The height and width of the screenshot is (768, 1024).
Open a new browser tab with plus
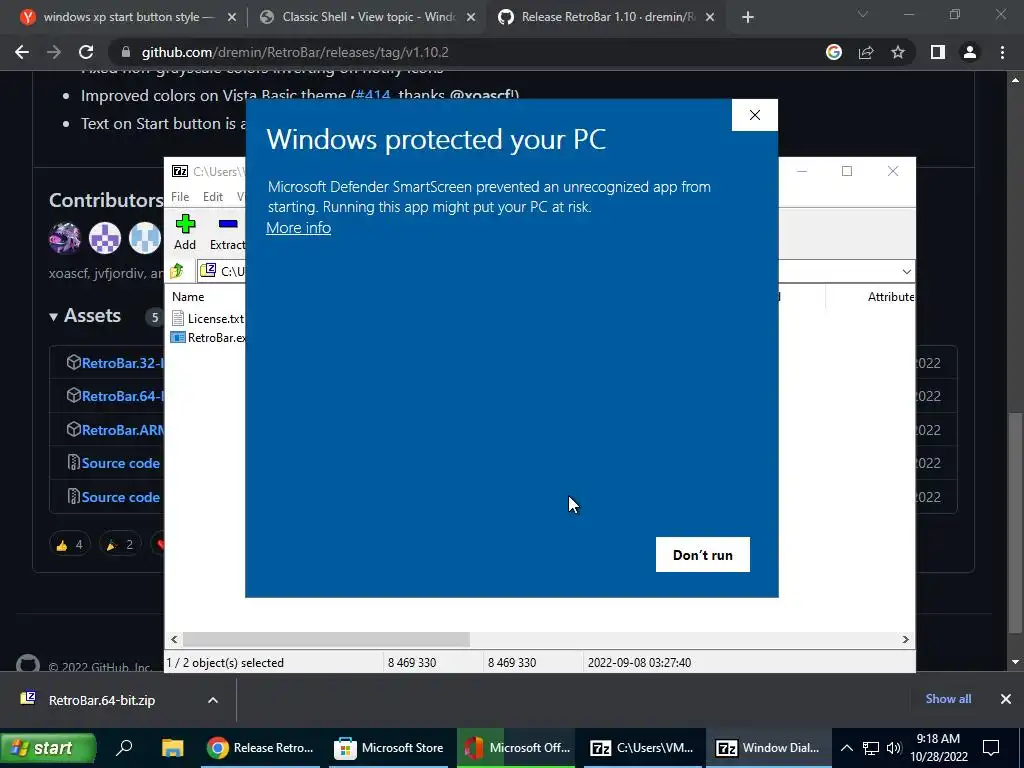[x=748, y=18]
